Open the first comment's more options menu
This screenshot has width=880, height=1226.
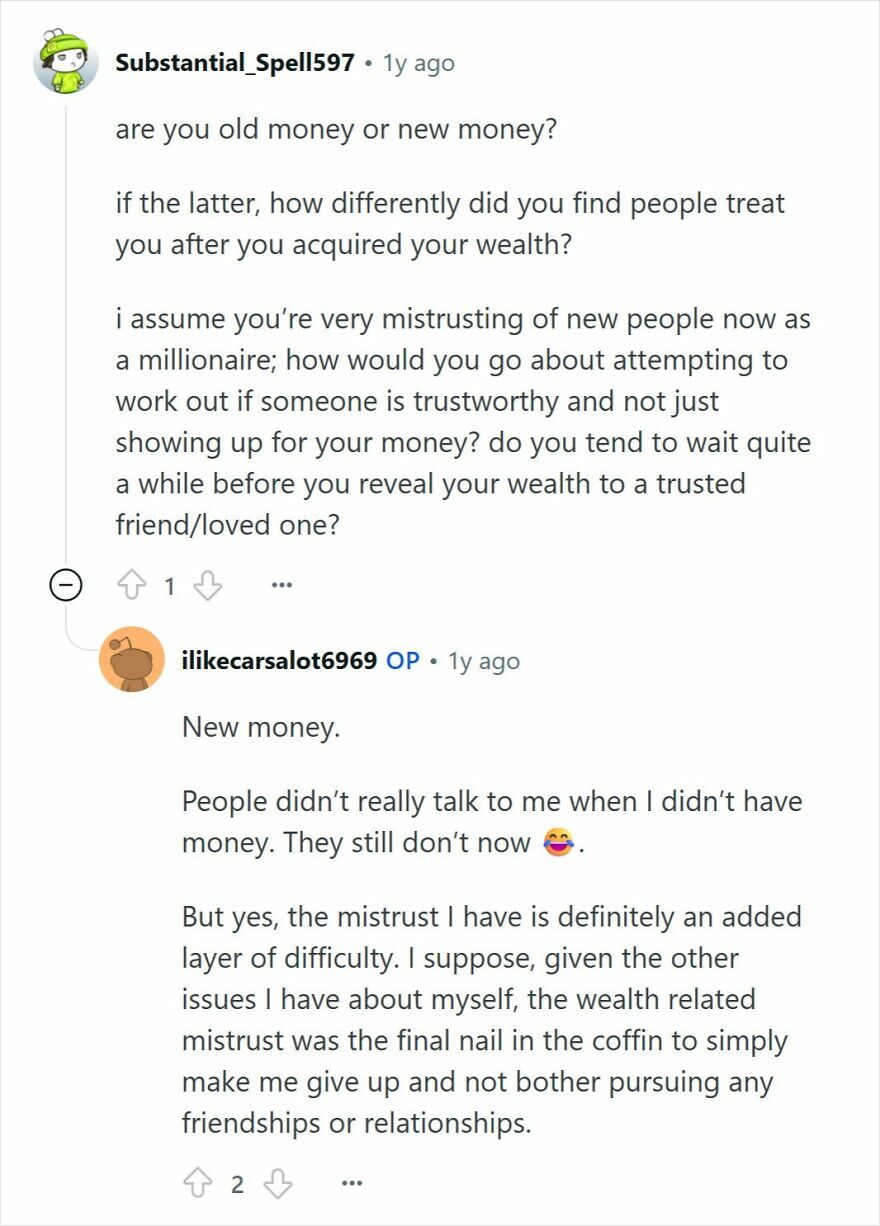coord(282,583)
